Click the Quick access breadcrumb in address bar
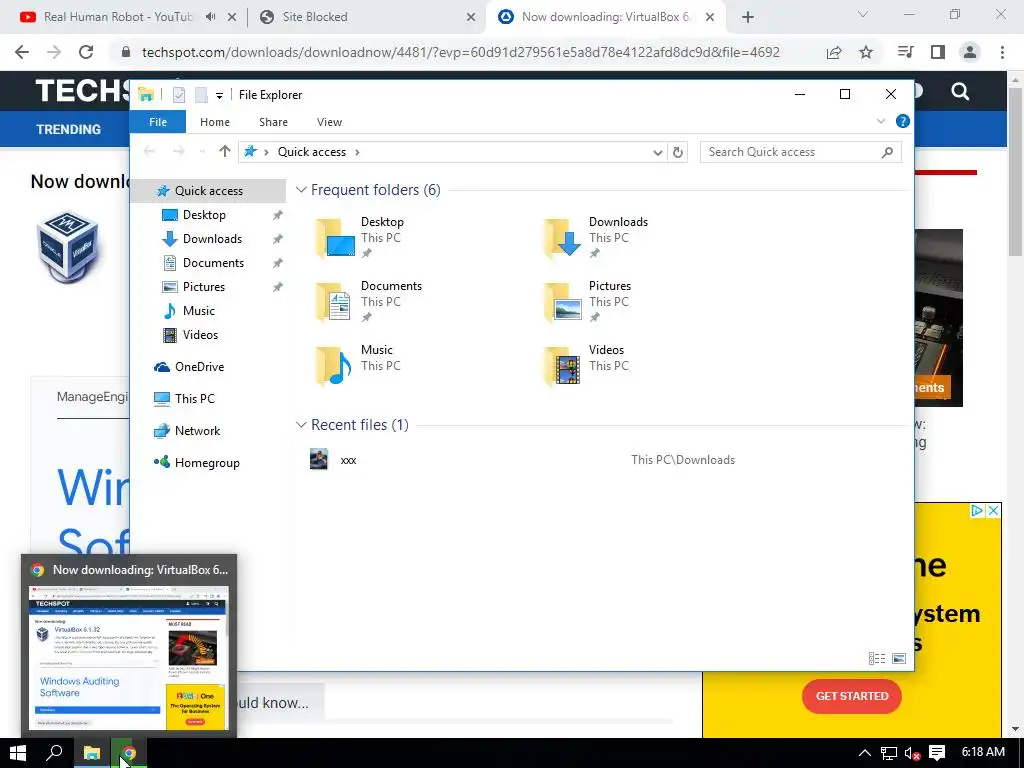1024x768 pixels. (x=312, y=152)
